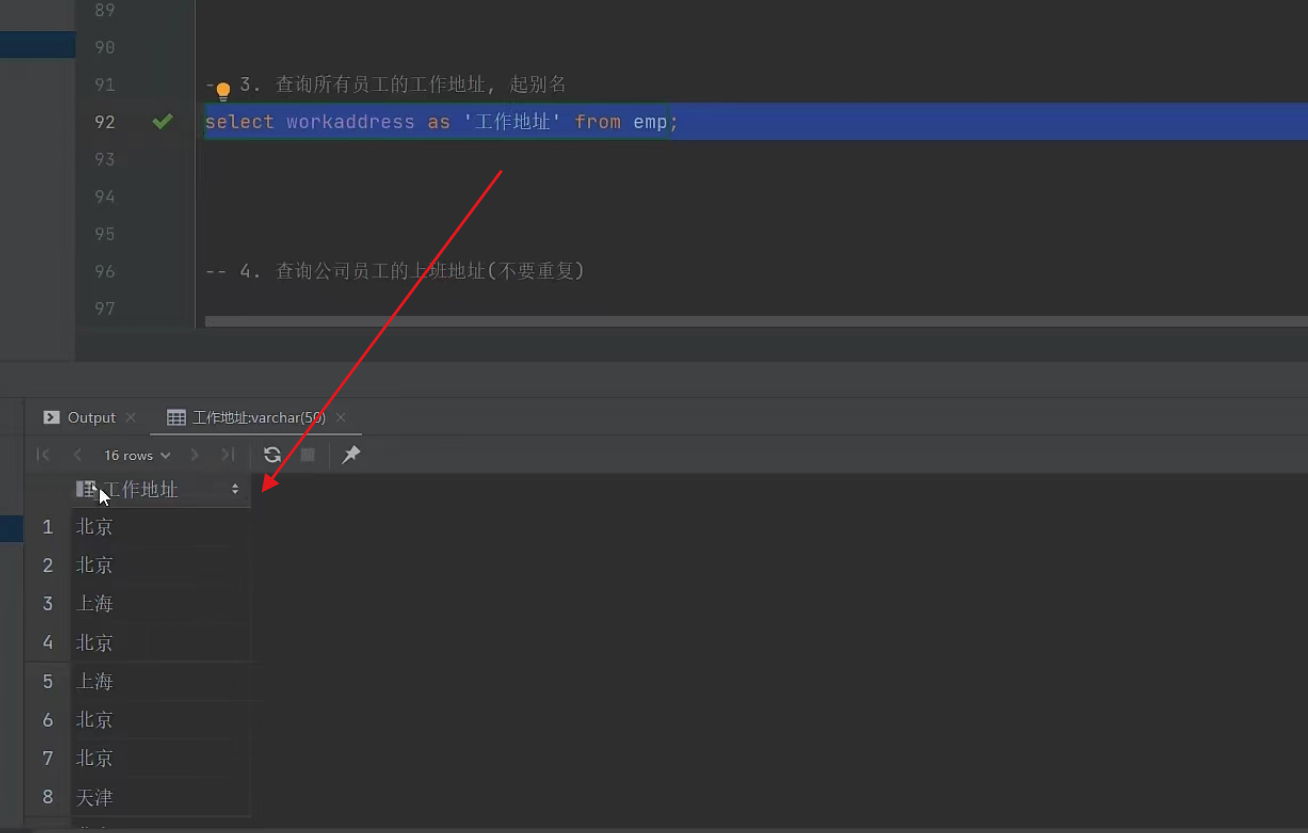
Task: Sort by 工作地址 column arrows
Action: point(235,489)
